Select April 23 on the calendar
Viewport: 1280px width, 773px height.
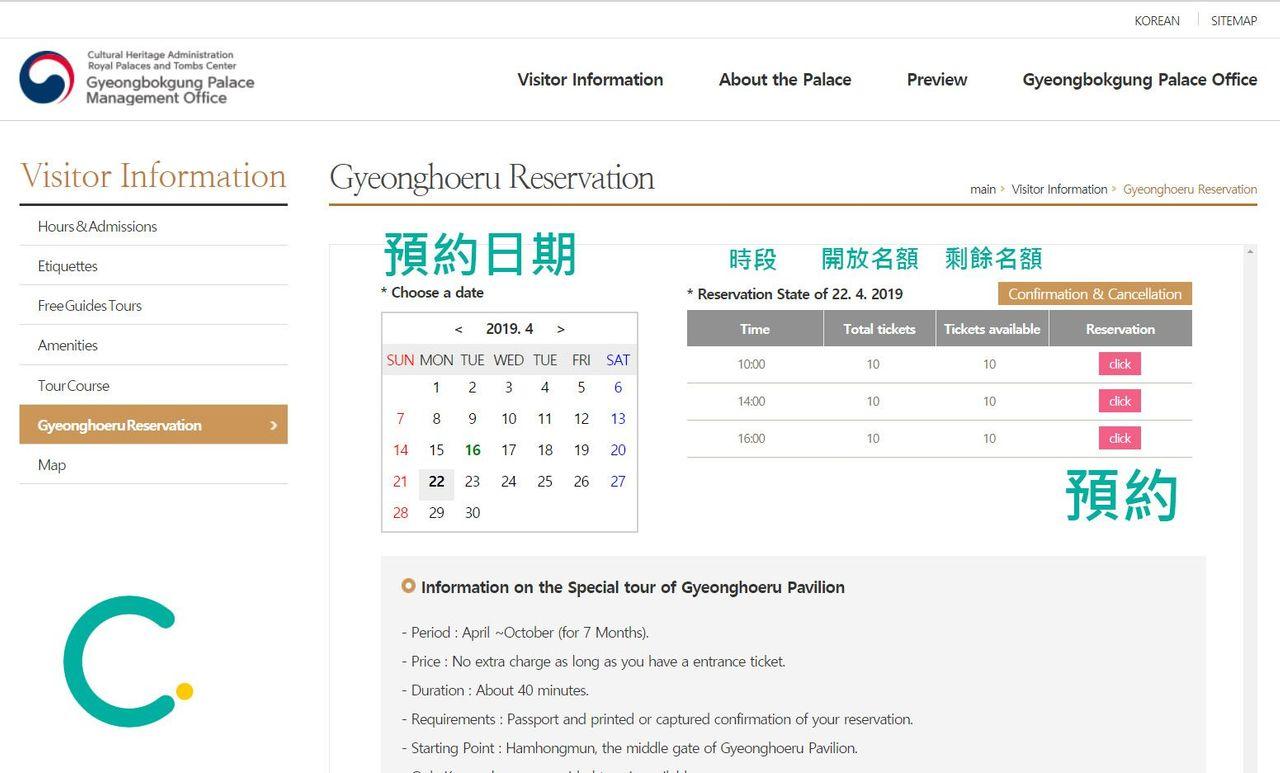pos(472,481)
